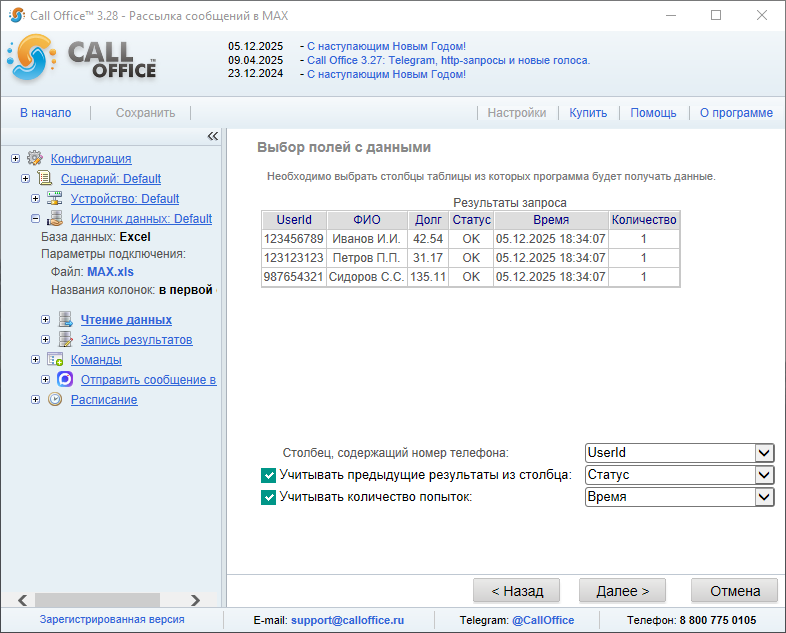
Task: Click the Сценарий: Default scroll icon
Action: [x=45, y=178]
